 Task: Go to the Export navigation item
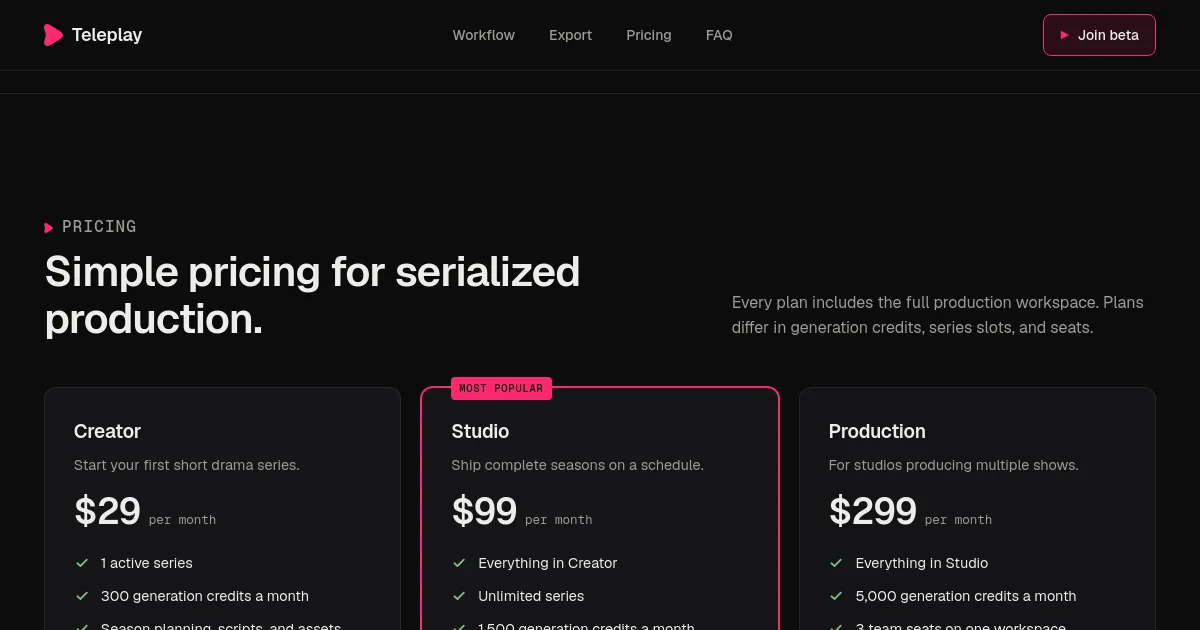pyautogui.click(x=570, y=35)
